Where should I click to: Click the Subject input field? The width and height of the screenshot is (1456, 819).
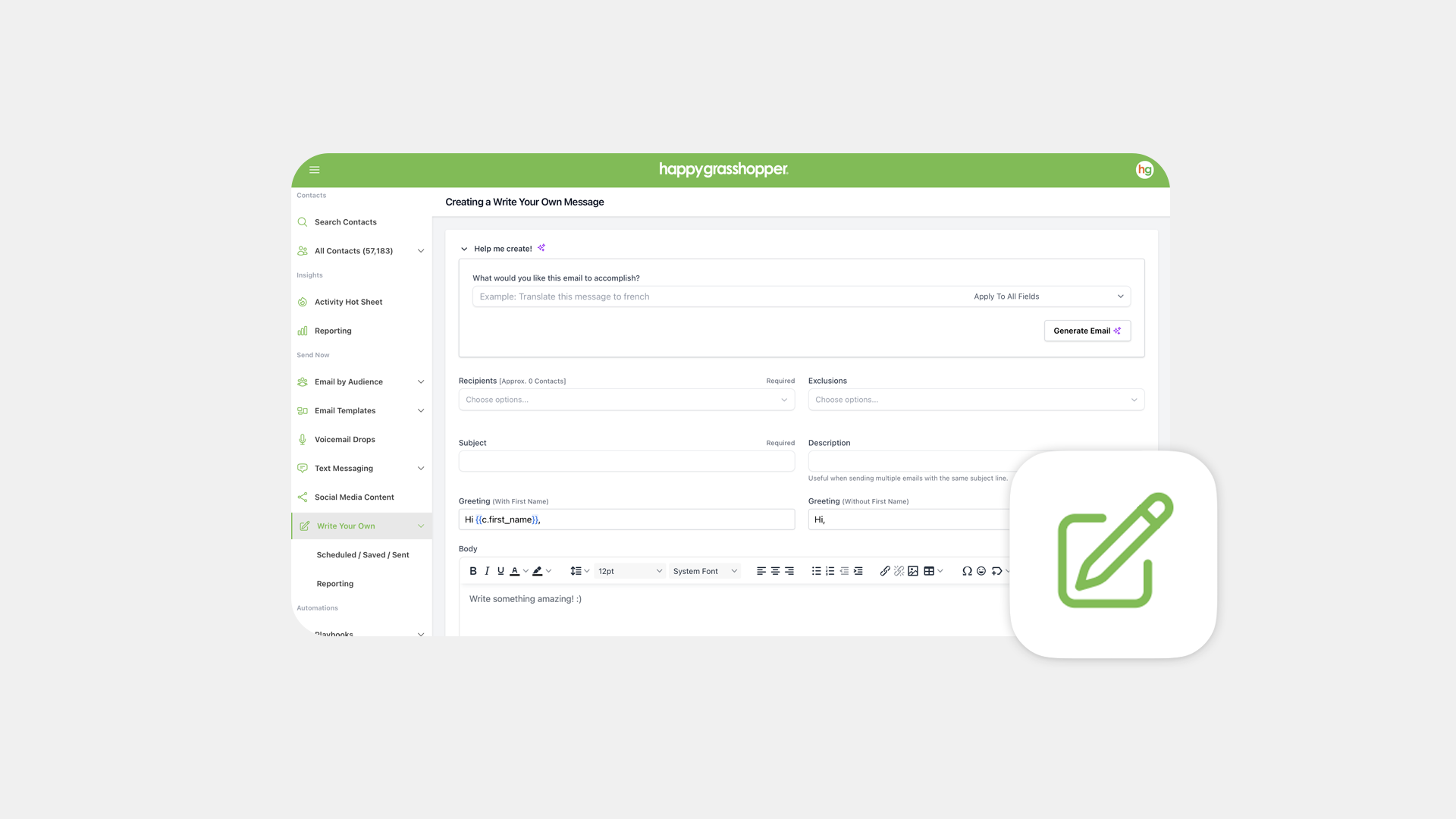626,461
